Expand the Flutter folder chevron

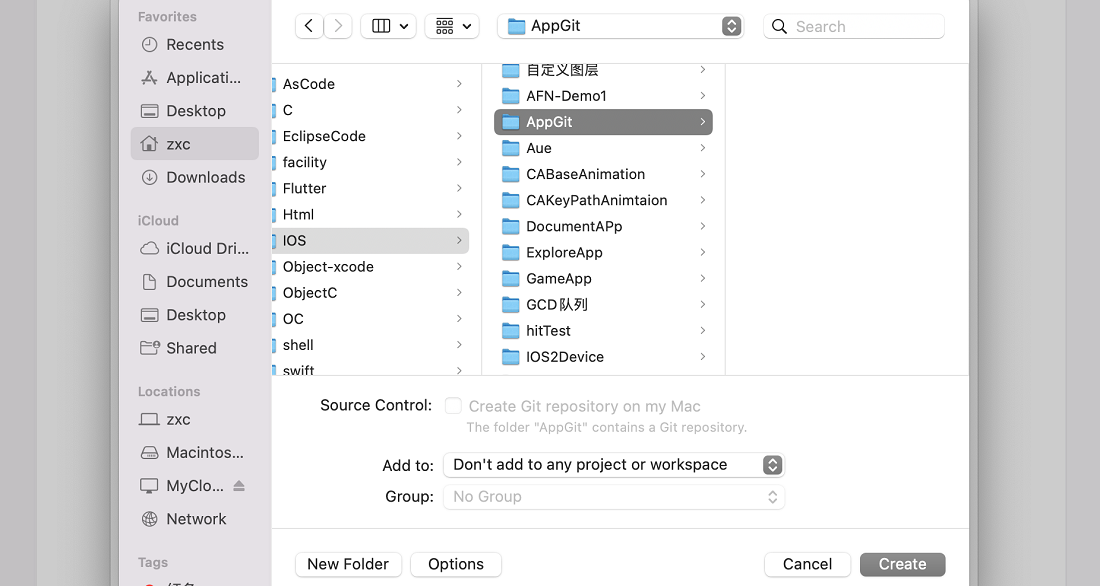459,188
